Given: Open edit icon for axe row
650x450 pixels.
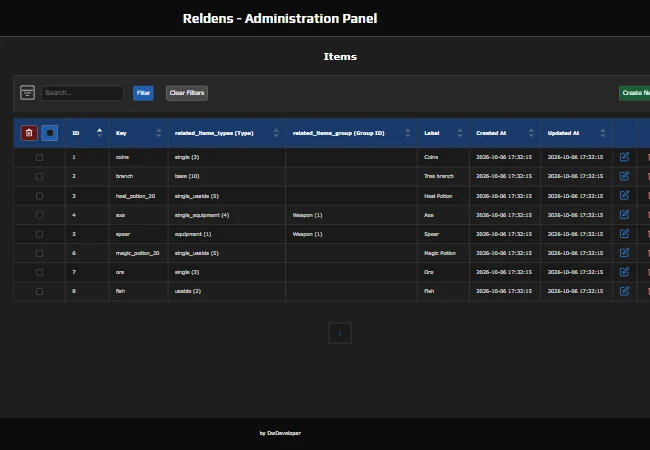Looking at the screenshot, I should [x=624, y=215].
